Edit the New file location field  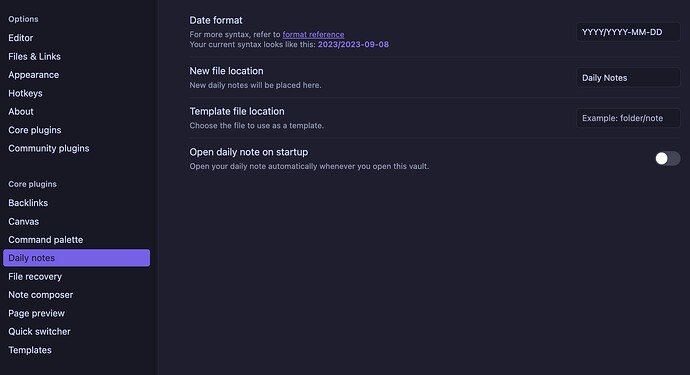[628, 77]
